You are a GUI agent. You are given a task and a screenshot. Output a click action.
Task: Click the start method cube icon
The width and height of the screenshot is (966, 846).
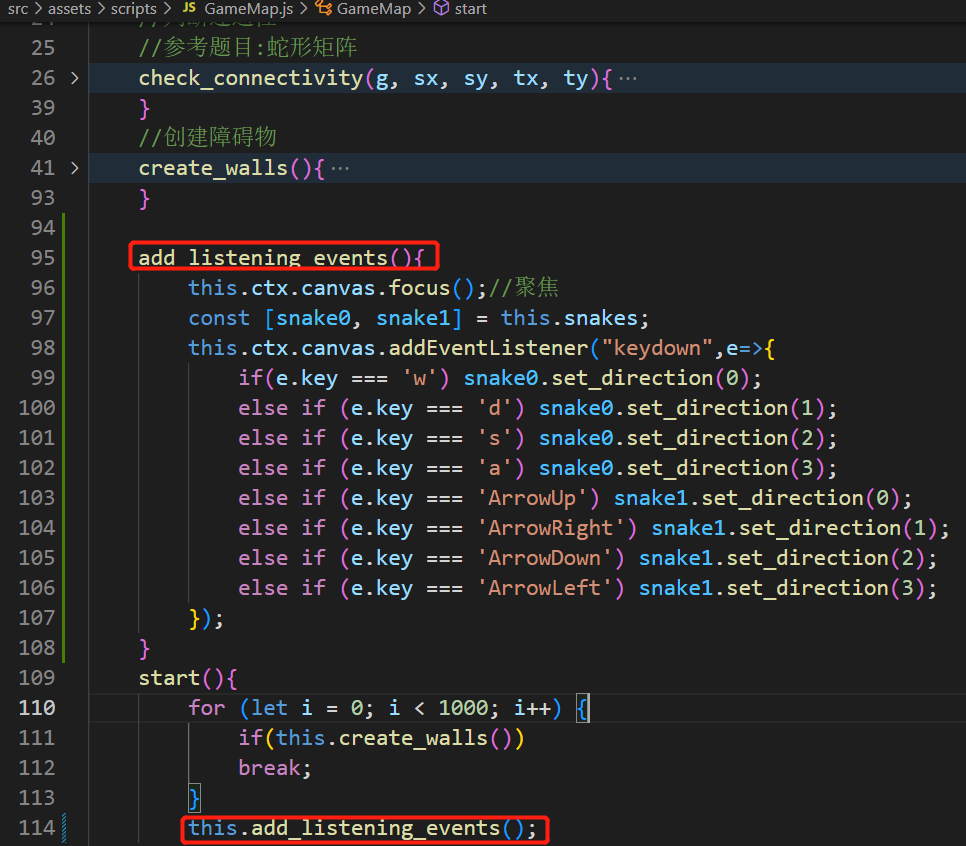coord(440,9)
